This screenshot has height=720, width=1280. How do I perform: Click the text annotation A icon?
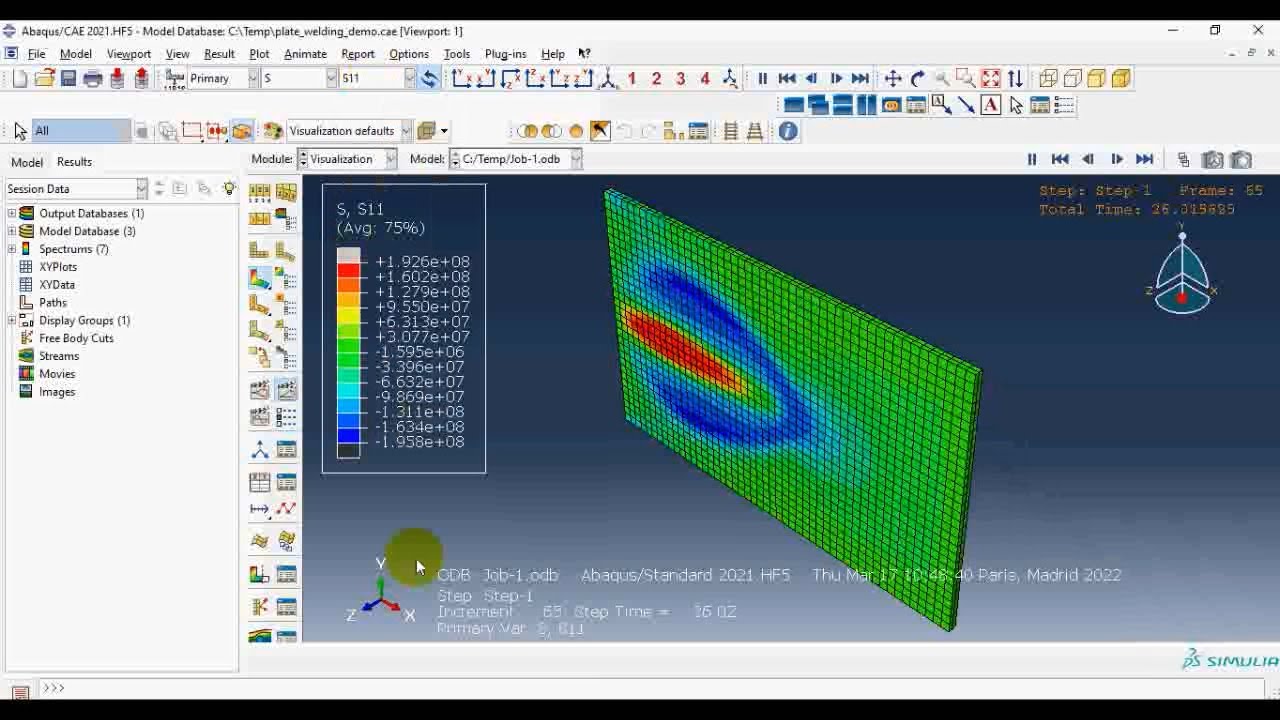point(991,105)
